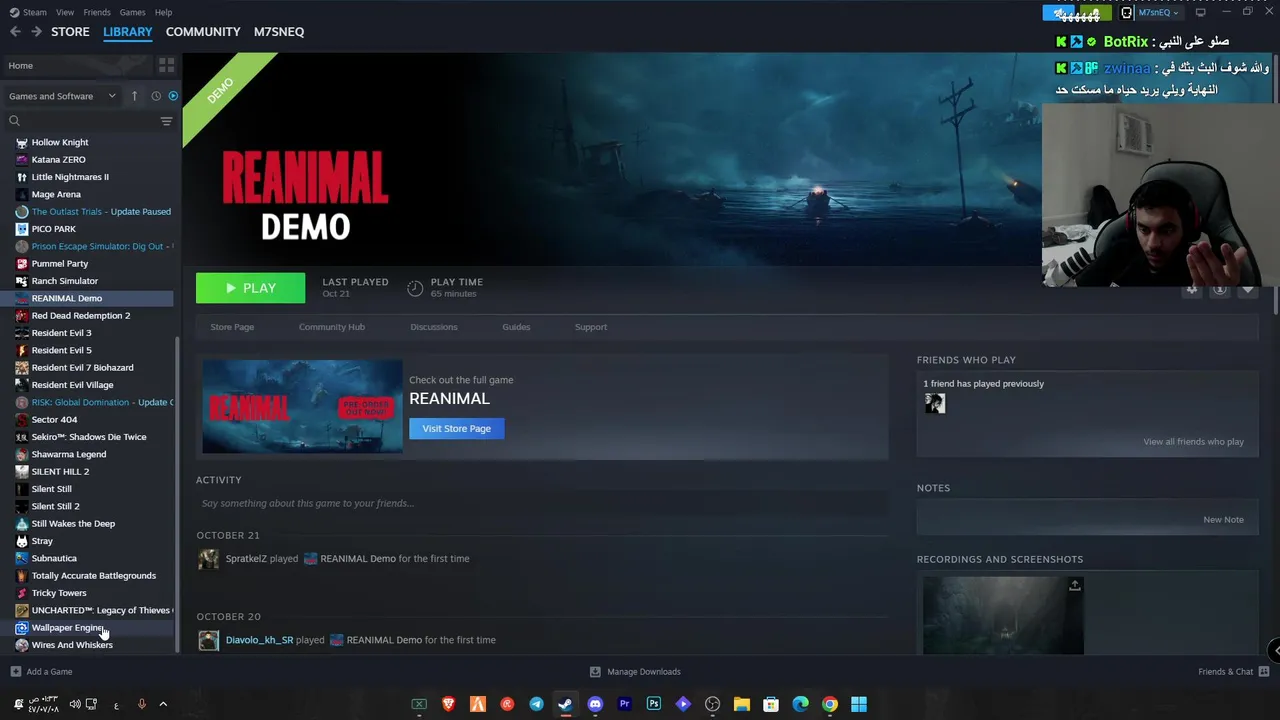Select Sekiro Shadows Die Twice entry

tap(89, 437)
